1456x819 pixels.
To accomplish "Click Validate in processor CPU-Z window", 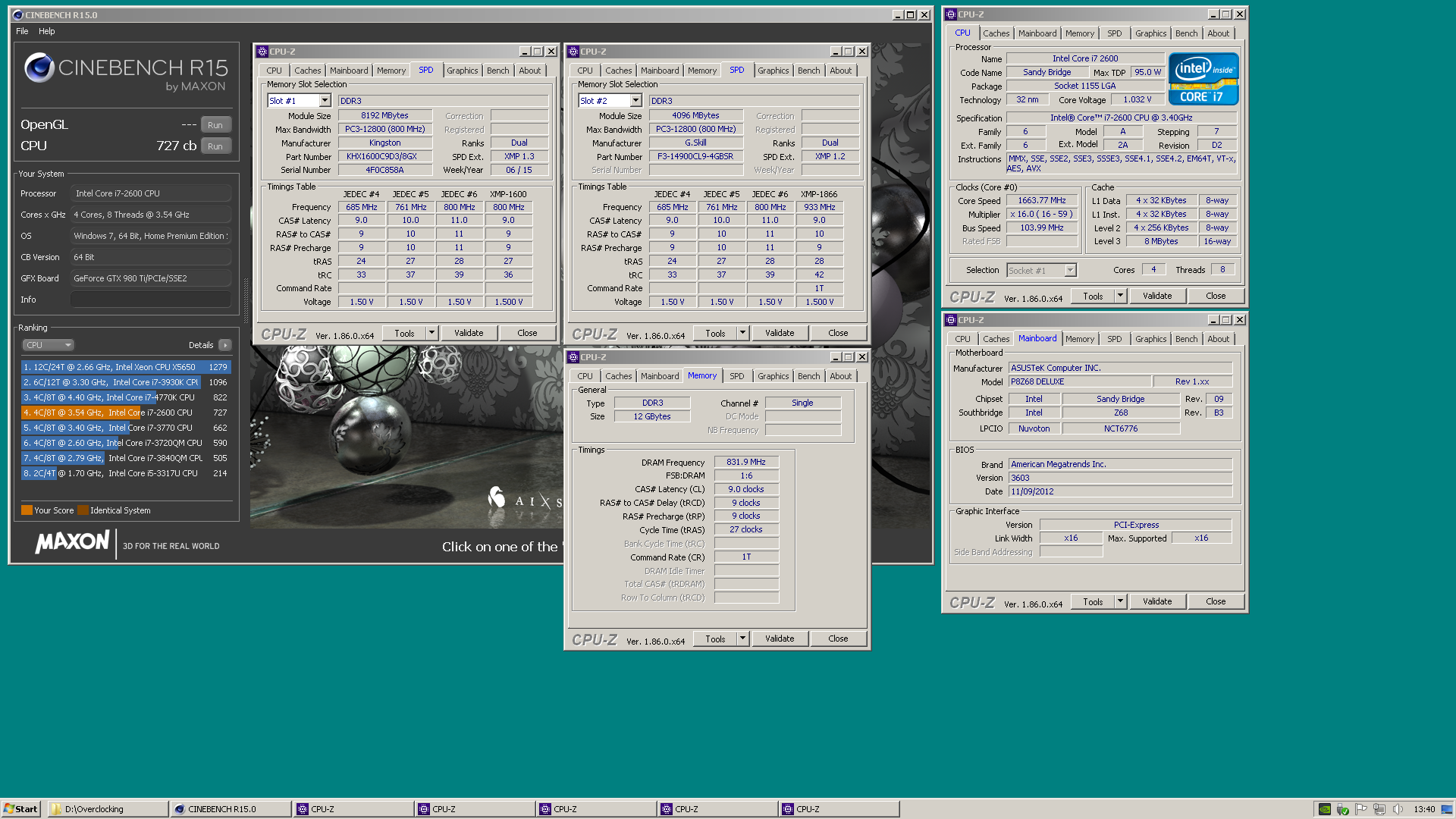I will click(1157, 296).
